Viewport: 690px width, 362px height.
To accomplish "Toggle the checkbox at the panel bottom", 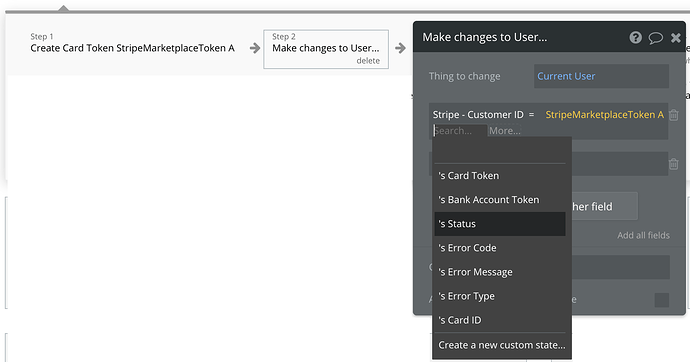I will tap(661, 300).
